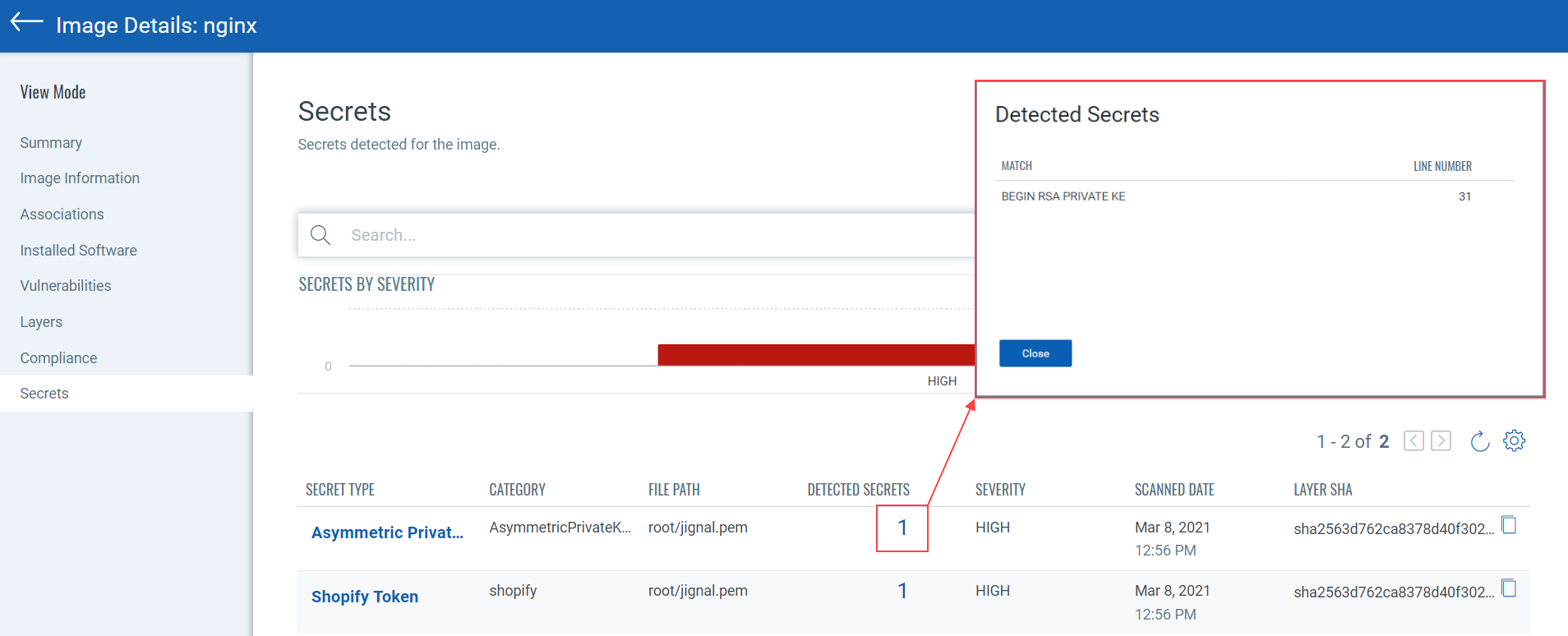Click scanned date in Asymmetric Private row
1568x636 pixels.
point(1173,539)
